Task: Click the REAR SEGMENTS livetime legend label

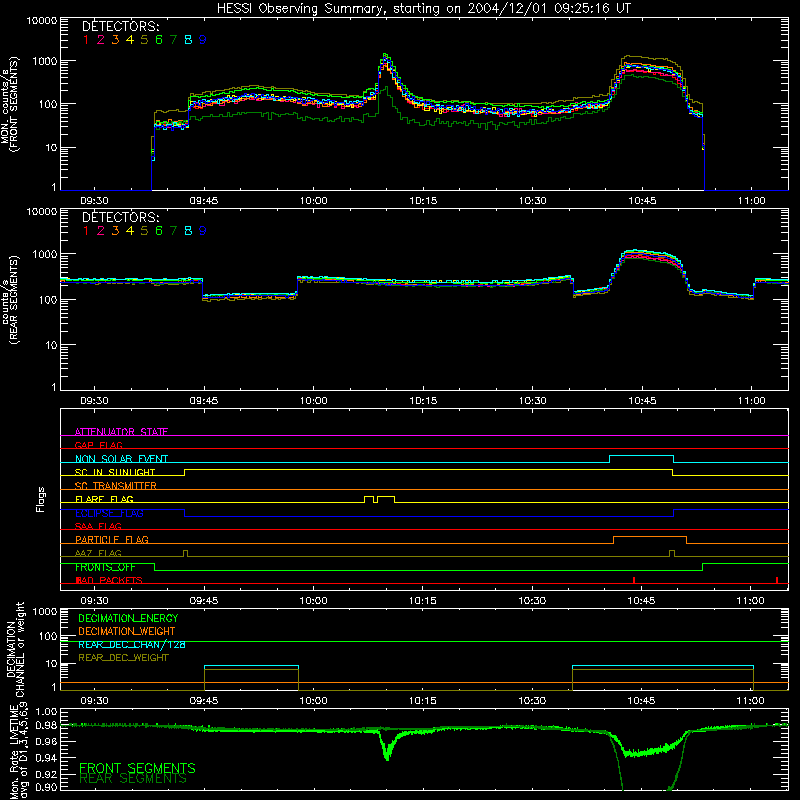Action: 133,779
